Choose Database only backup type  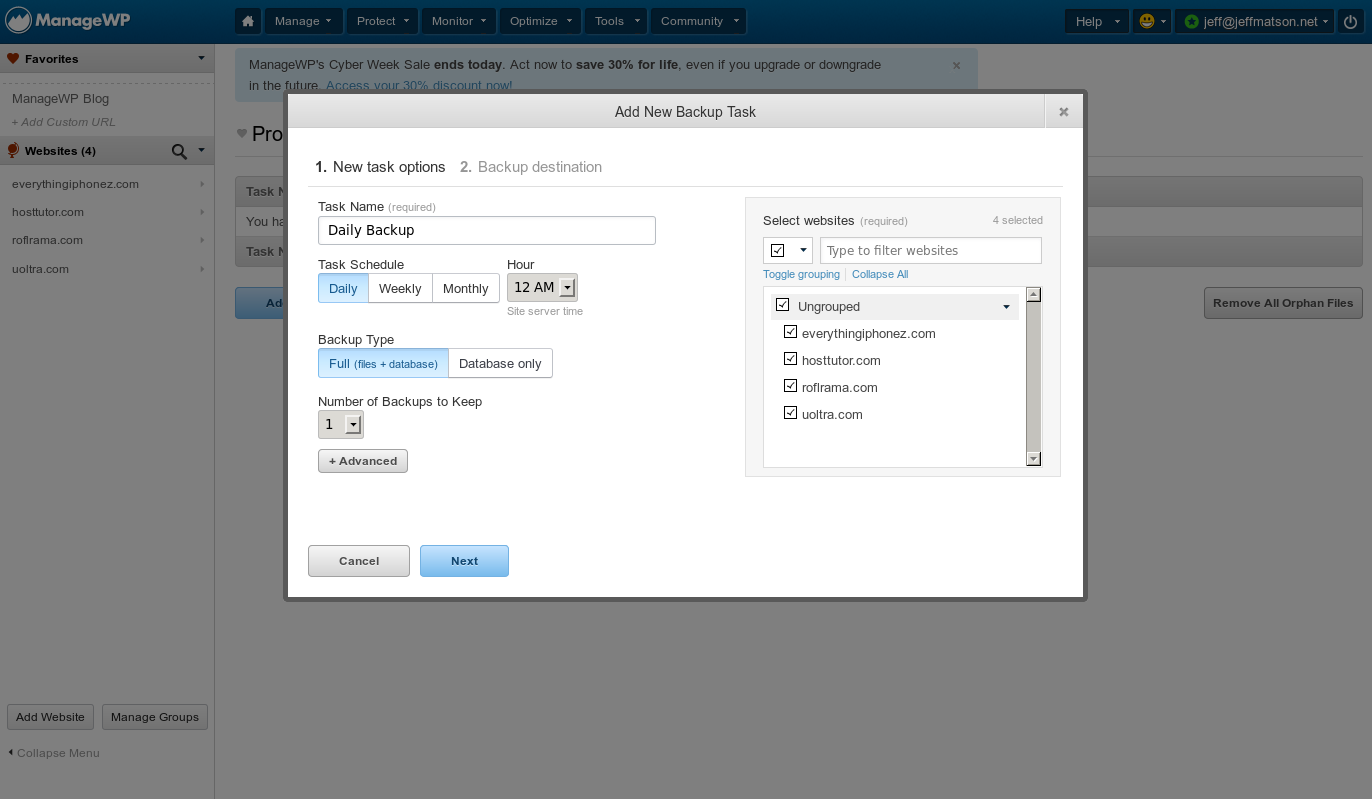500,363
